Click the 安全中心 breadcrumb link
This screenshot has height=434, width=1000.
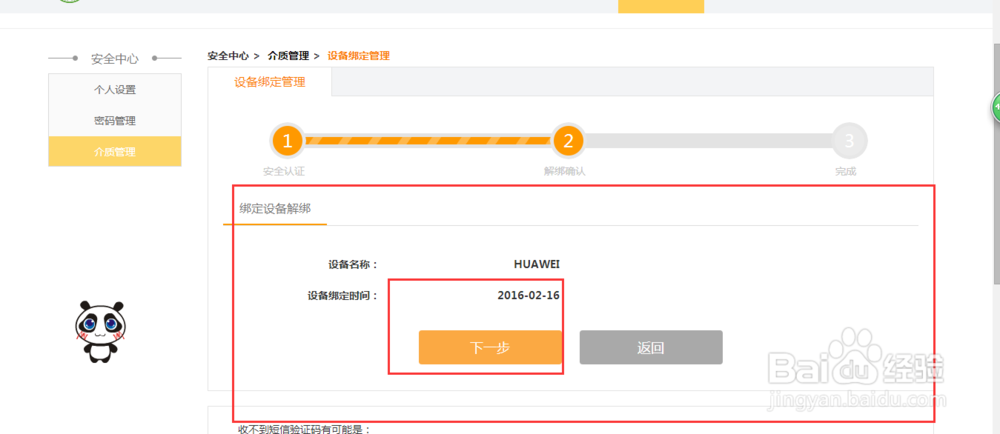tap(228, 56)
